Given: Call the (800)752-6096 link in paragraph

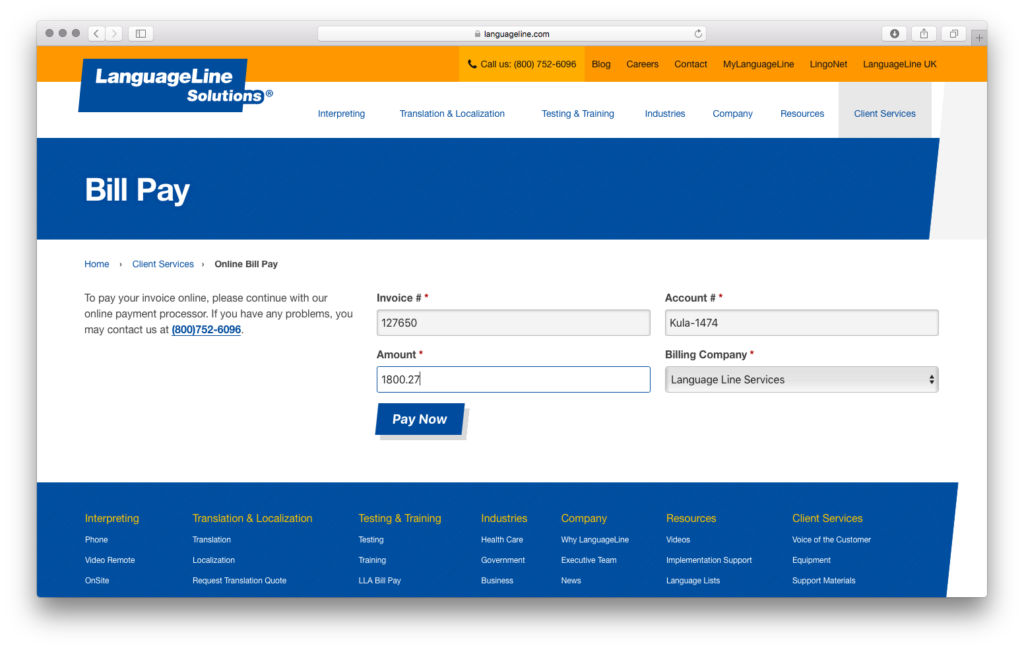Looking at the screenshot, I should [x=206, y=330].
